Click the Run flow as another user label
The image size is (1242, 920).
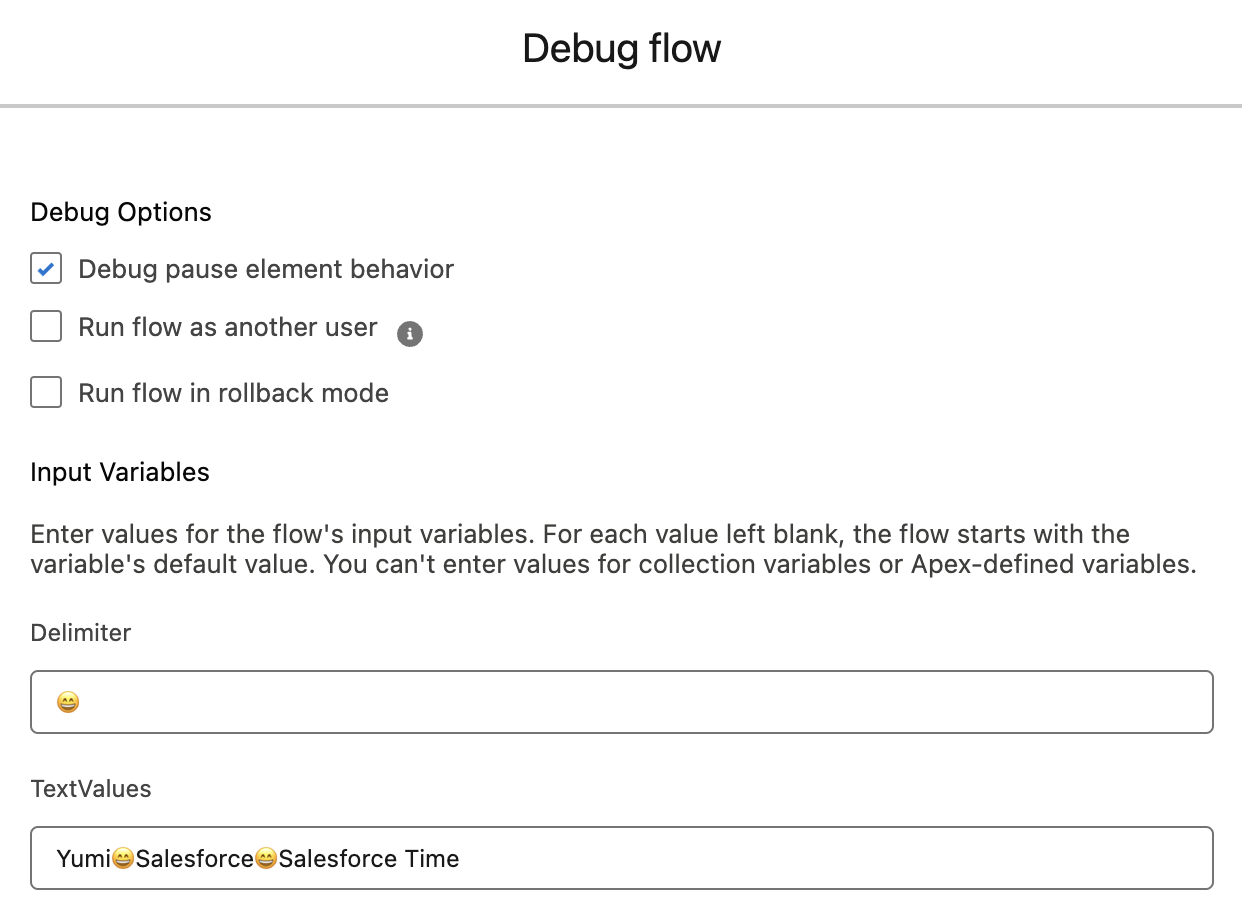point(227,326)
